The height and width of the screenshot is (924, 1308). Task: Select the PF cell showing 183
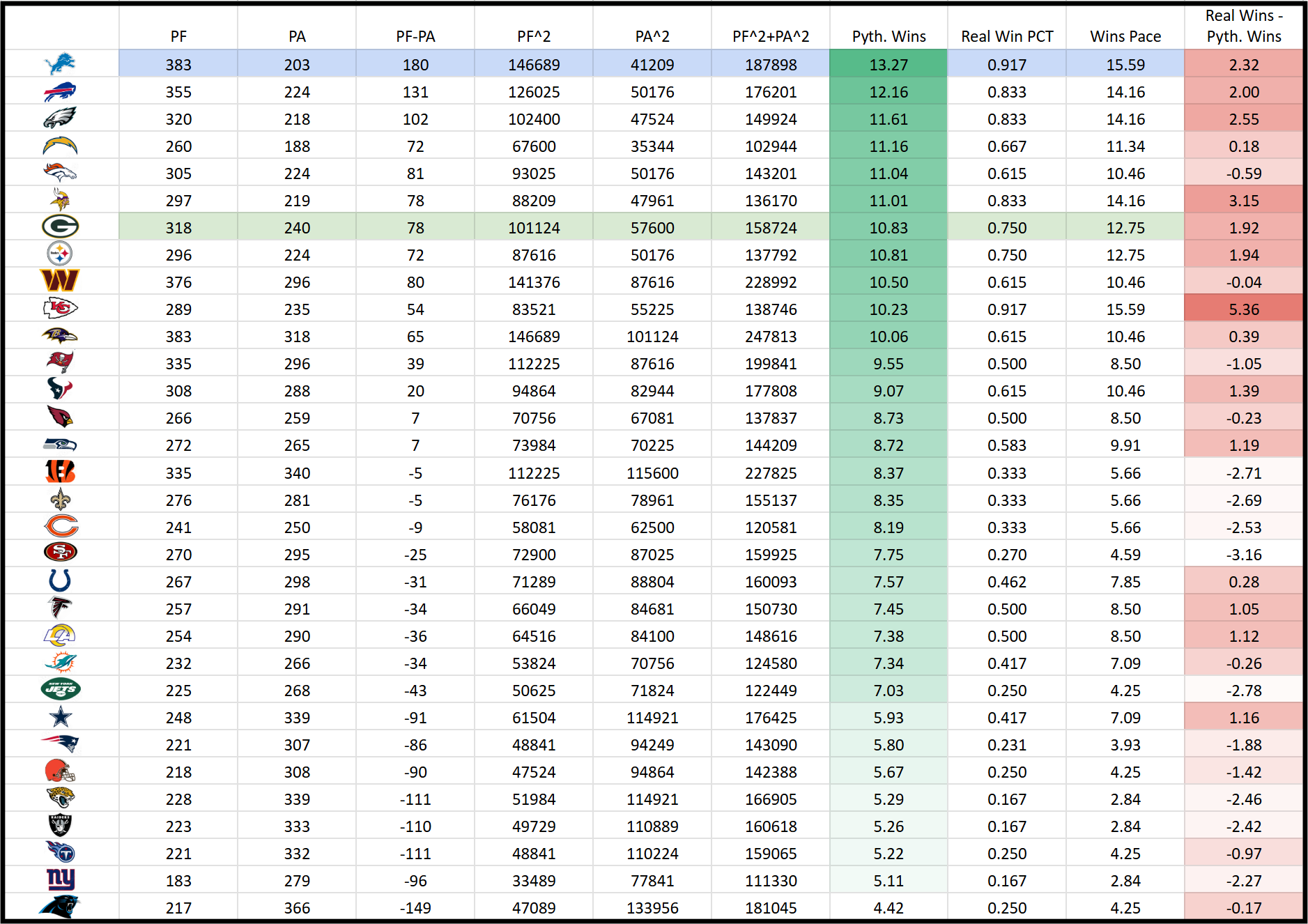[x=178, y=880]
